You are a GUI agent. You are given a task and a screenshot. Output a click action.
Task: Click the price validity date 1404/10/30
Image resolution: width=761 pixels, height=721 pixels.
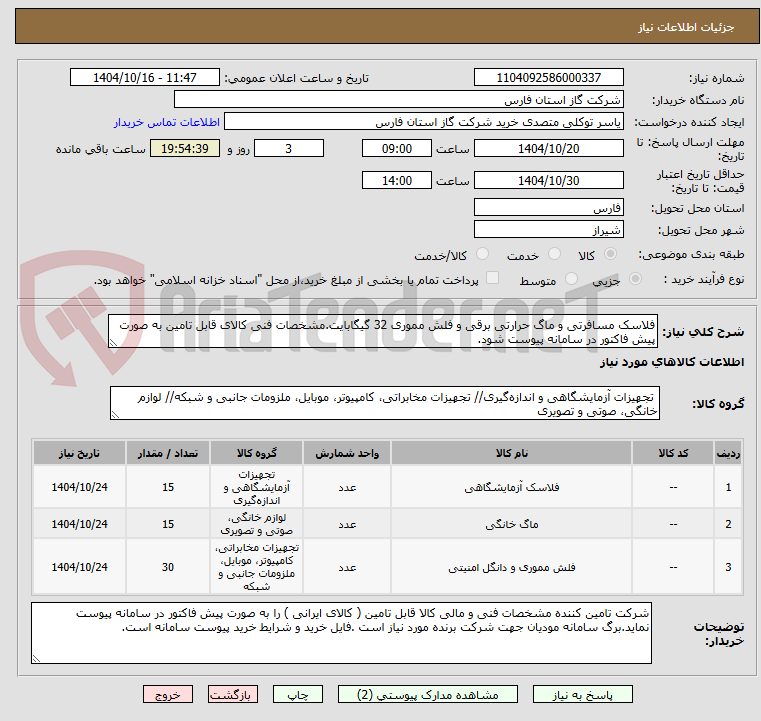pos(548,180)
